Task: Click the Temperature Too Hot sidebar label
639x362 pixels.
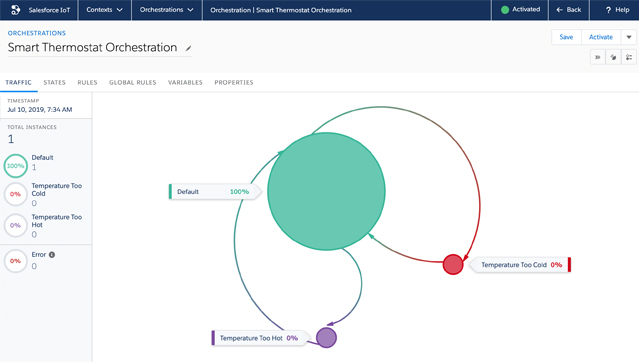Action: tap(57, 221)
